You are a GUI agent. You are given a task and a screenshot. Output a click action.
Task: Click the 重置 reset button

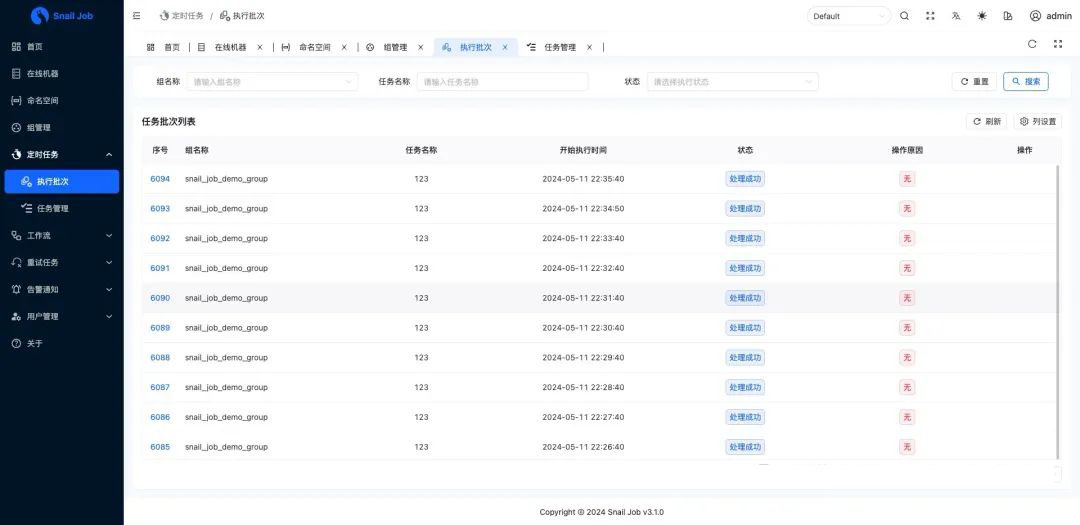pos(974,82)
